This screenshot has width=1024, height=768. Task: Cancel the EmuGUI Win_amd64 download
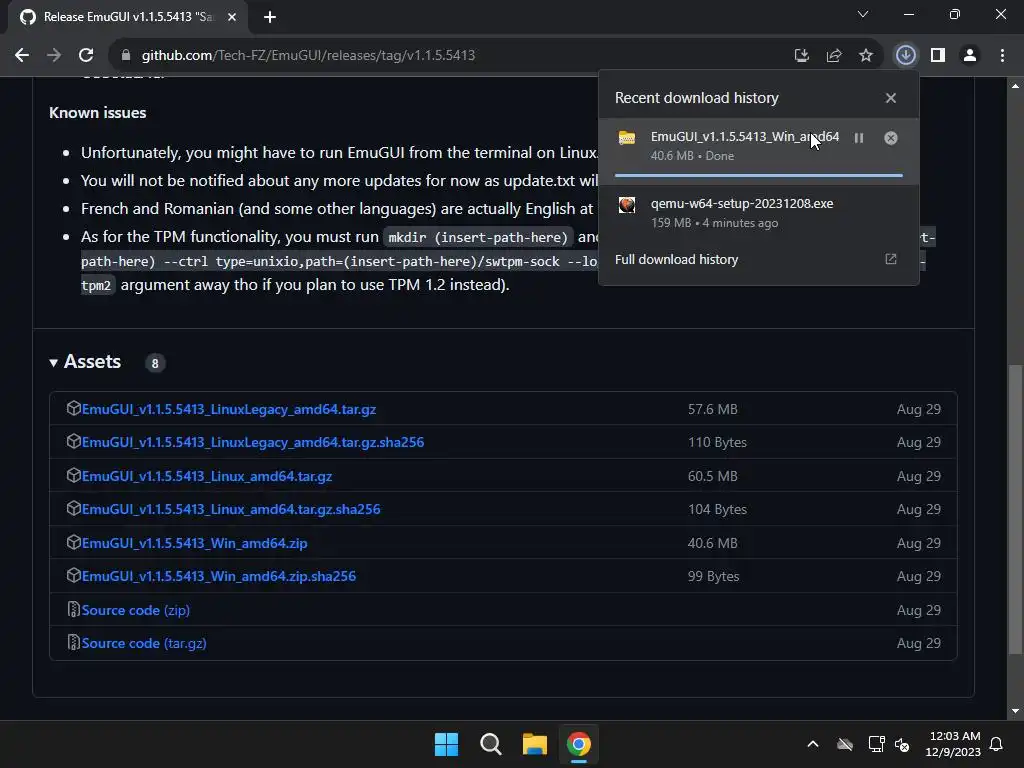(x=891, y=138)
